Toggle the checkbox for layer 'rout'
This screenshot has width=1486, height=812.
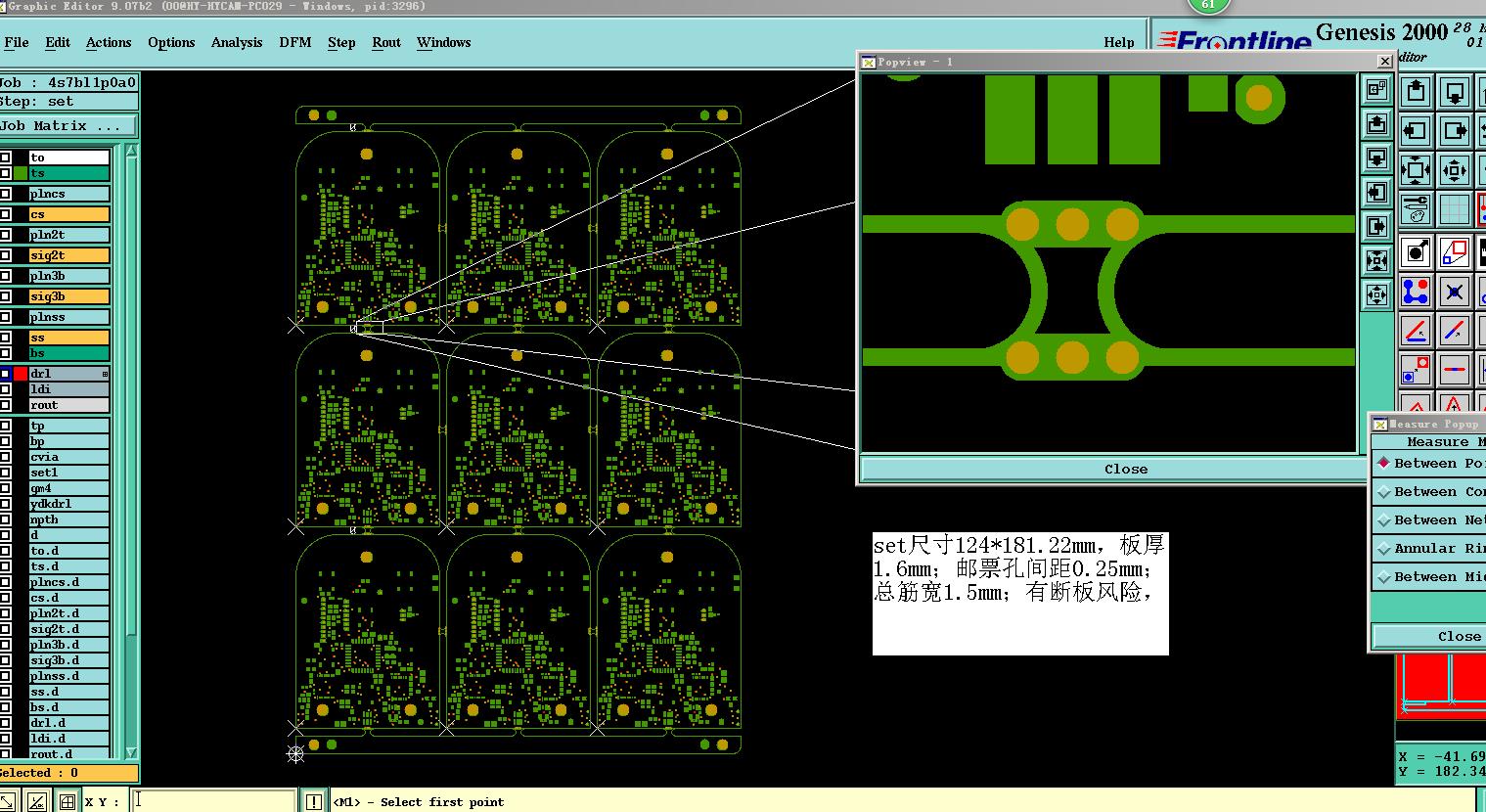pos(6,405)
